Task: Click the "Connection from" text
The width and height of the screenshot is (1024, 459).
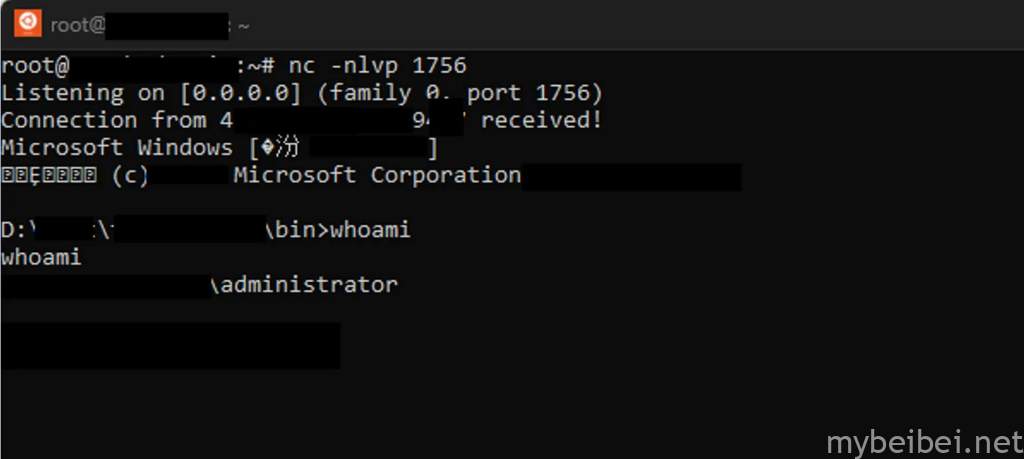Action: tap(104, 120)
